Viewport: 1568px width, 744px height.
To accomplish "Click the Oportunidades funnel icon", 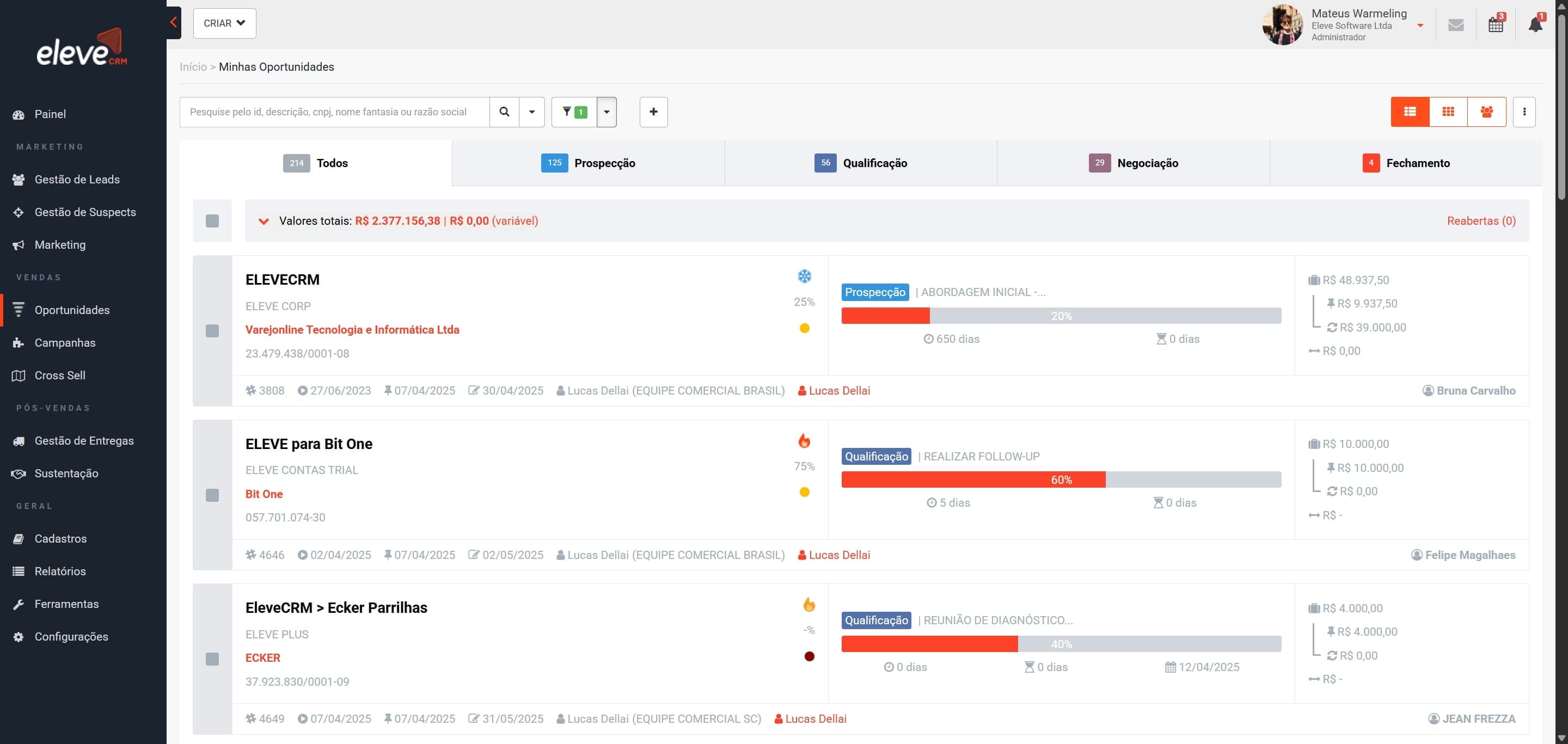I will (19, 310).
